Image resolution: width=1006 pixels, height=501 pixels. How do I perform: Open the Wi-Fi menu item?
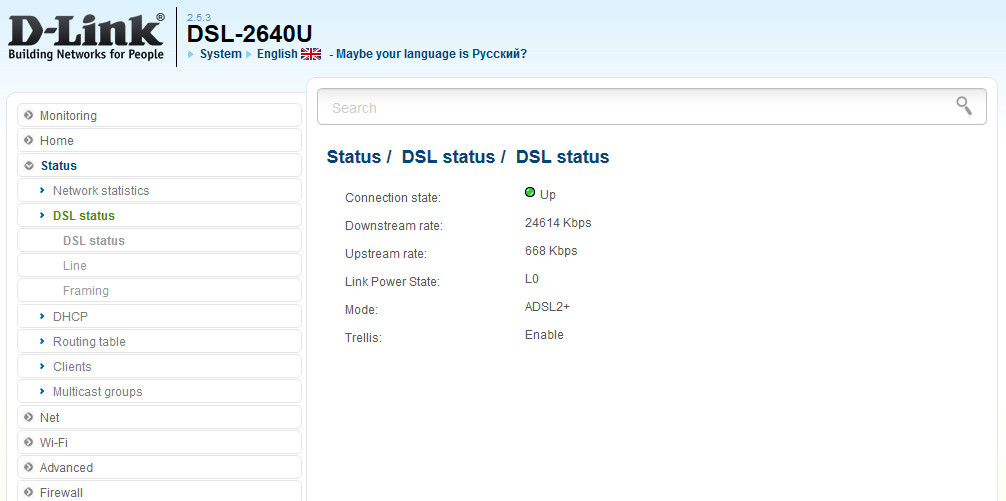click(159, 443)
